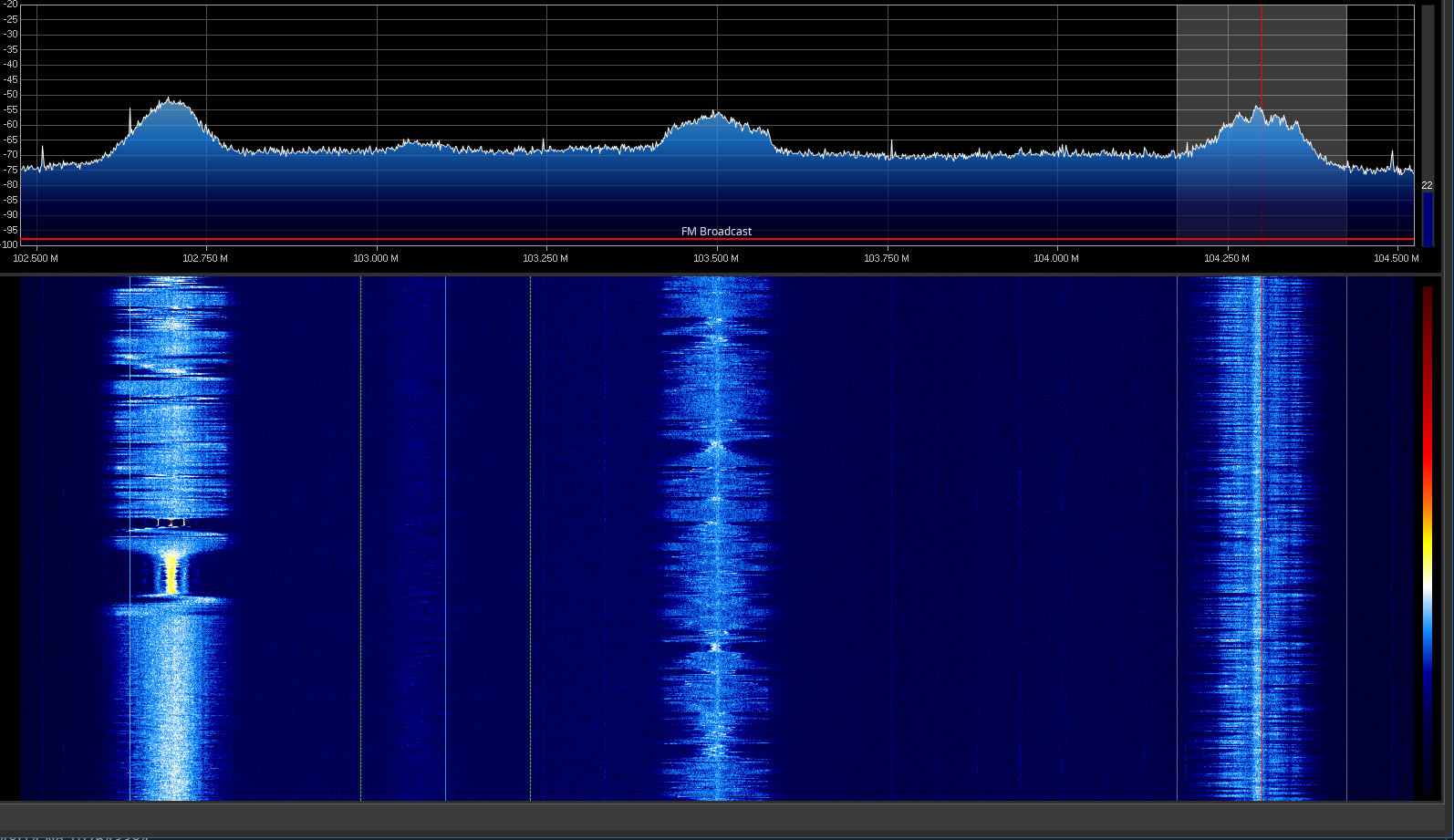The height and width of the screenshot is (840, 1454).
Task: Click the -85 dB scale label
Action: [x=10, y=200]
